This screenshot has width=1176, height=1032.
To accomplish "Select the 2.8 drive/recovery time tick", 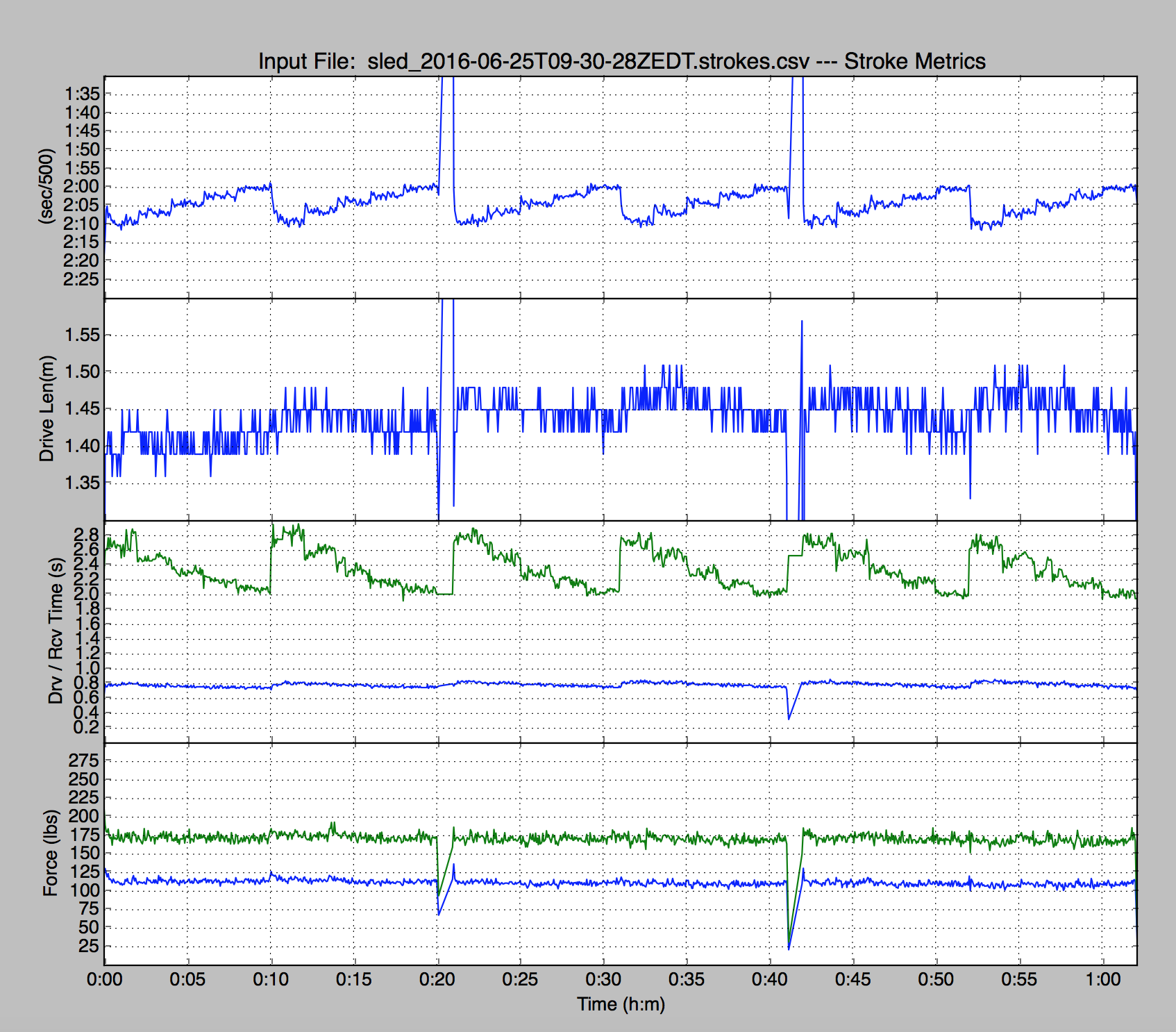I will click(x=87, y=534).
